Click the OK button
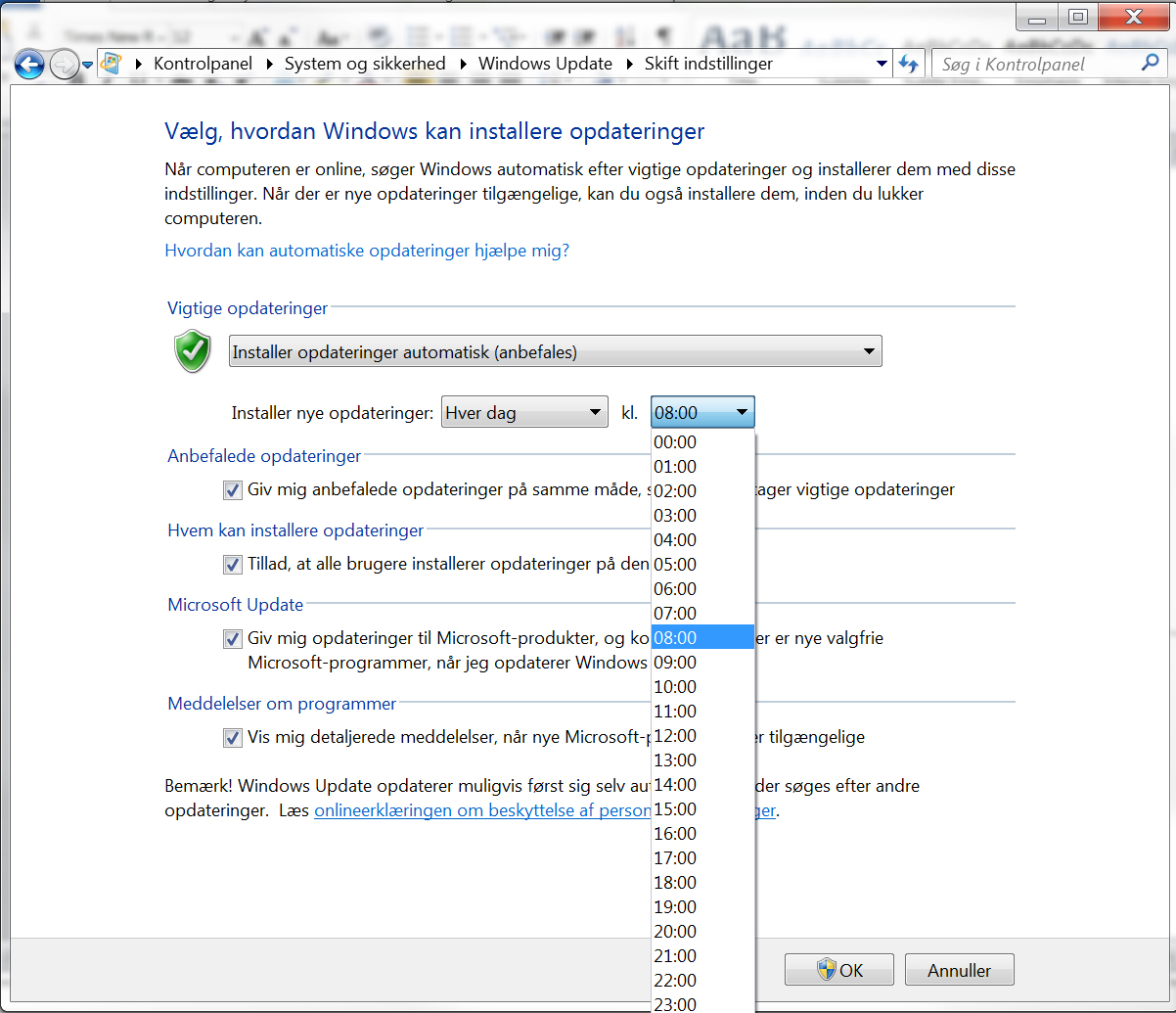Viewport: 1176px width, 1013px height. [x=838, y=970]
